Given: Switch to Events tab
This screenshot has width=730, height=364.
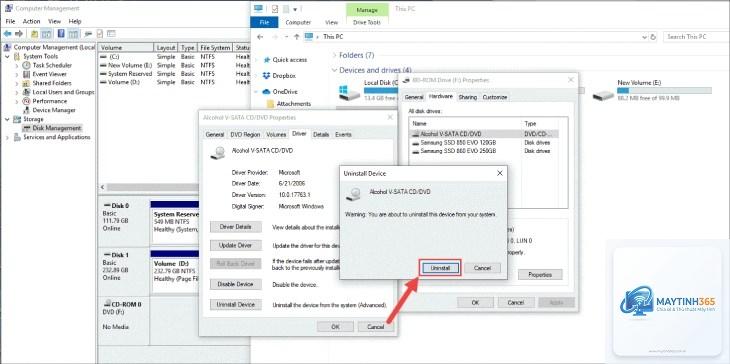Looking at the screenshot, I should click(x=343, y=135).
